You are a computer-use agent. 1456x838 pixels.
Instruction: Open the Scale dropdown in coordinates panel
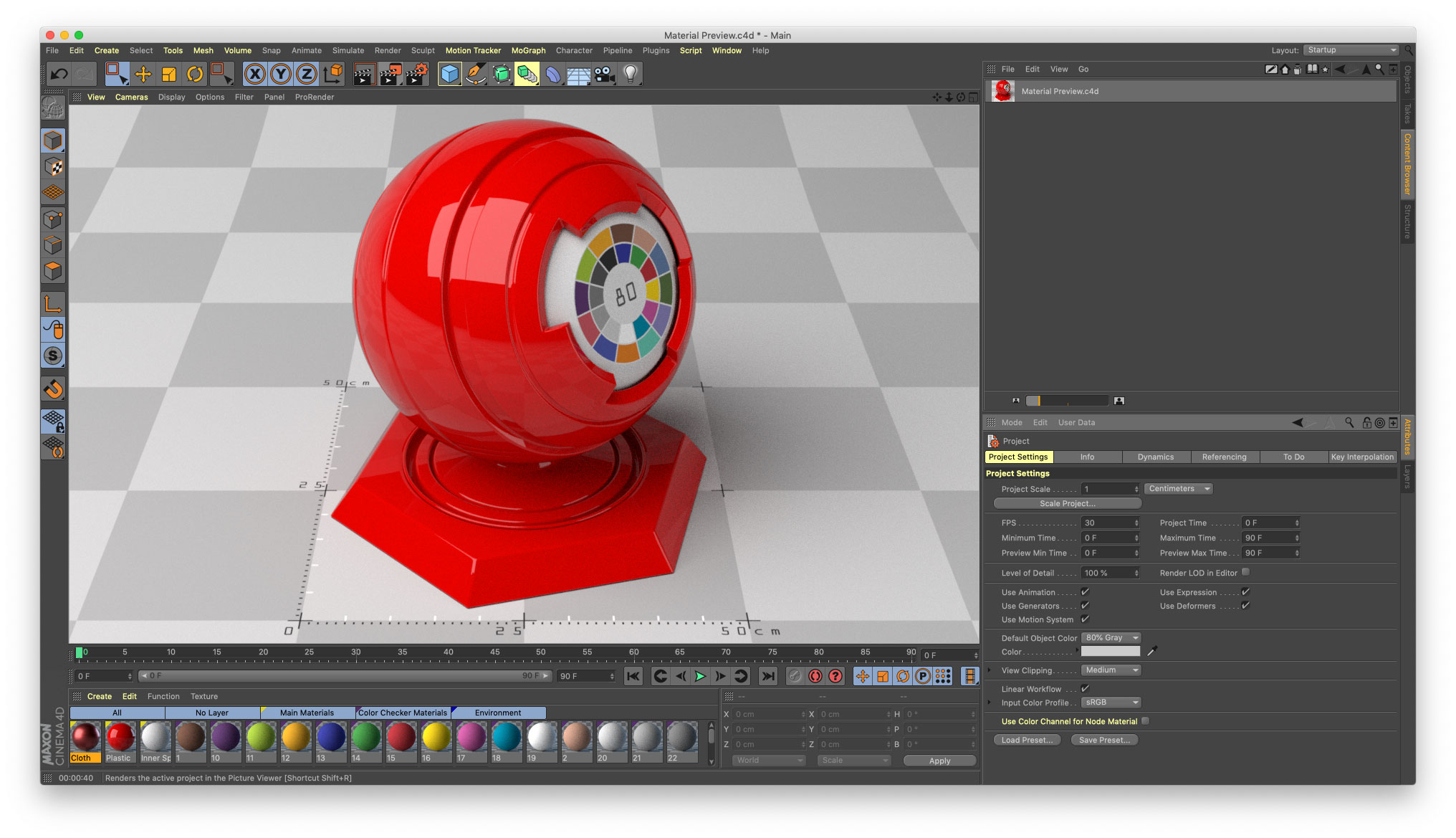(853, 761)
